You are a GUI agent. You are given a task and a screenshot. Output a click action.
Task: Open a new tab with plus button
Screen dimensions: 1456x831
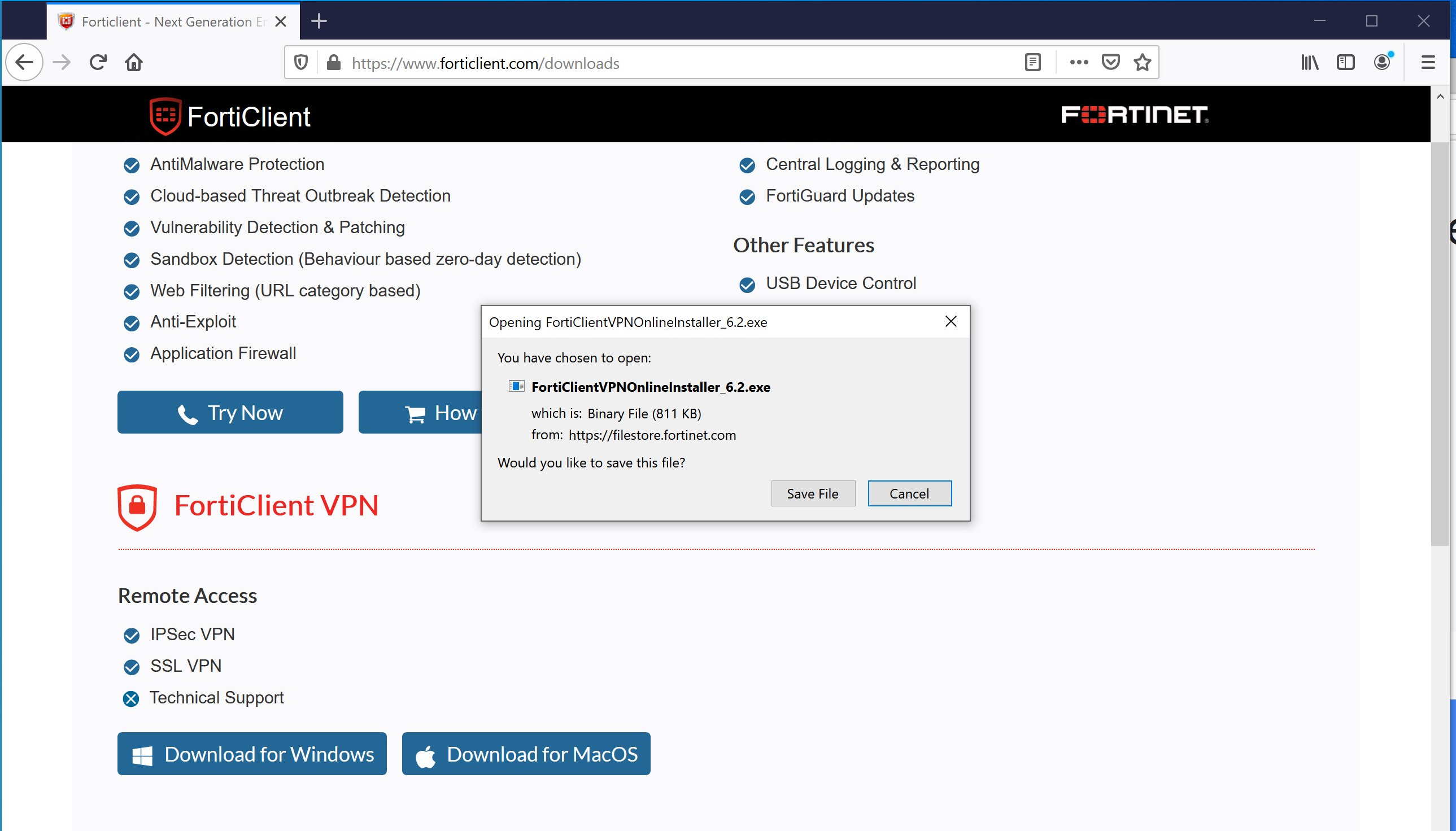319,21
